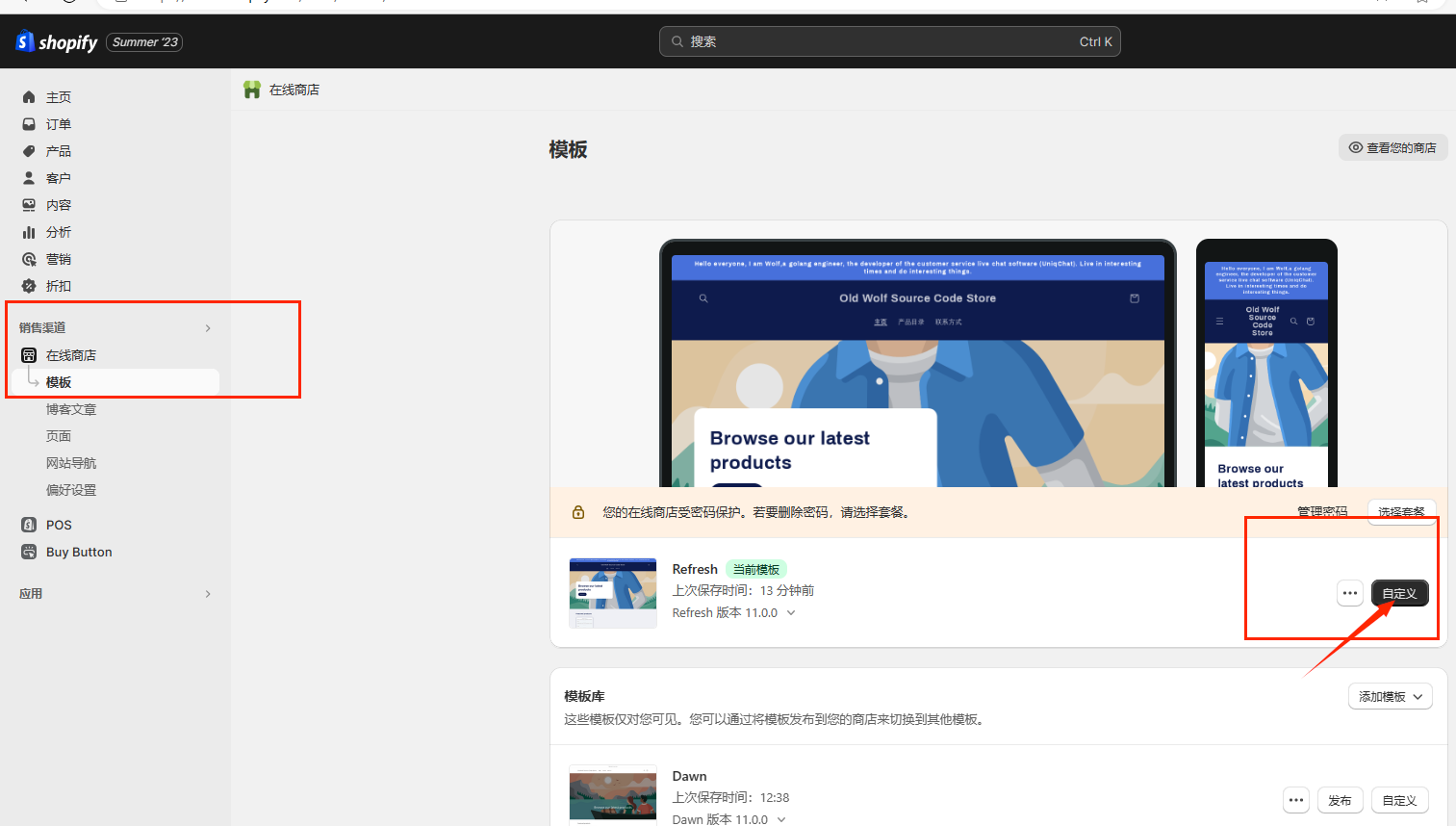Click the search icon in the desktop theme preview
The image size is (1456, 826).
703,298
